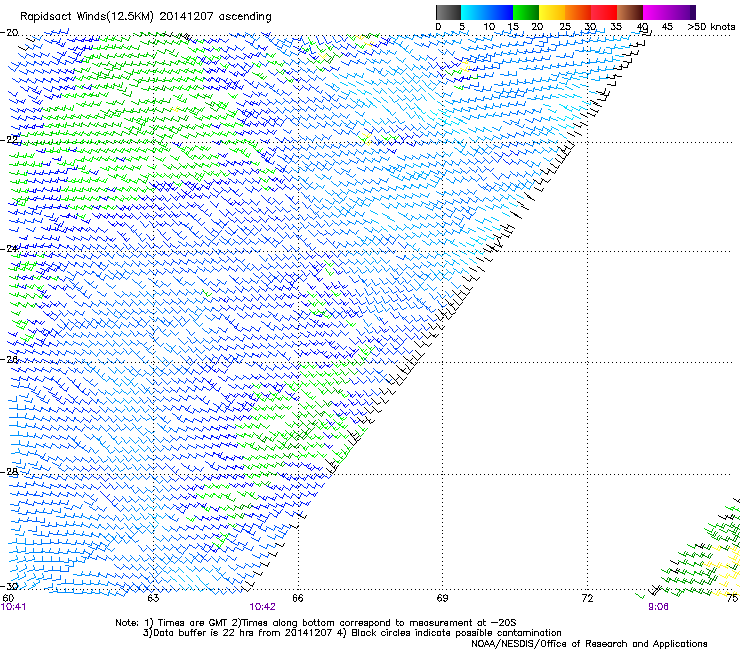740x650 pixels.
Task: Click the '-24' latitude axis label
Action: 9,249
